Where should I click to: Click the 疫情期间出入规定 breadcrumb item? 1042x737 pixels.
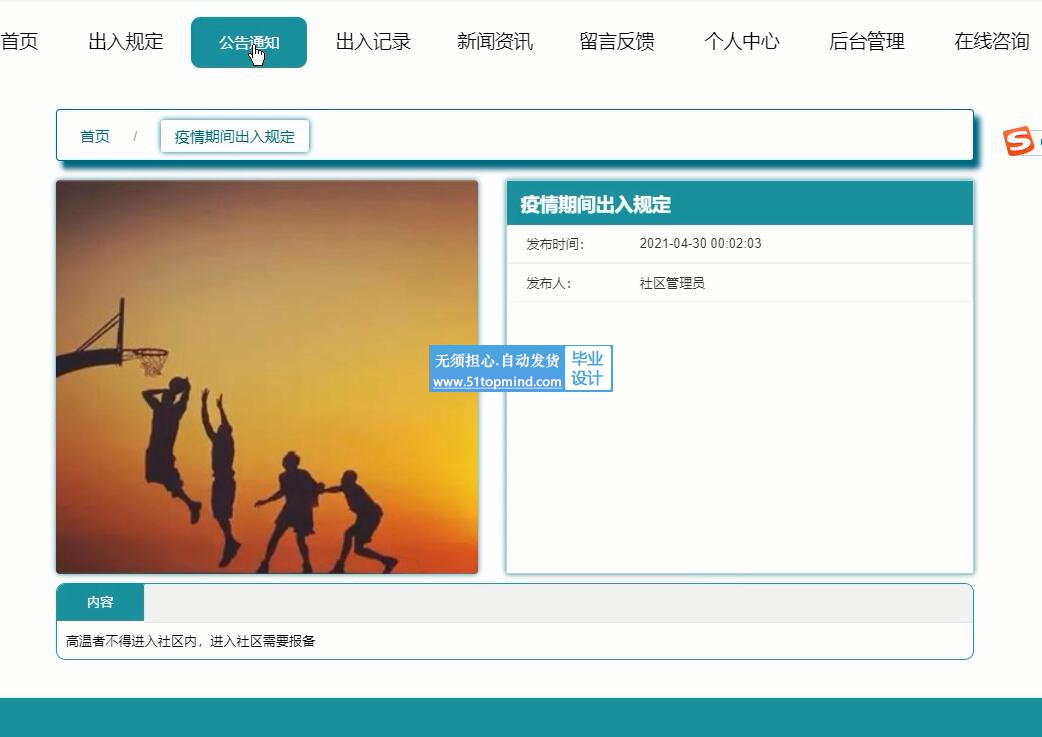pos(235,136)
